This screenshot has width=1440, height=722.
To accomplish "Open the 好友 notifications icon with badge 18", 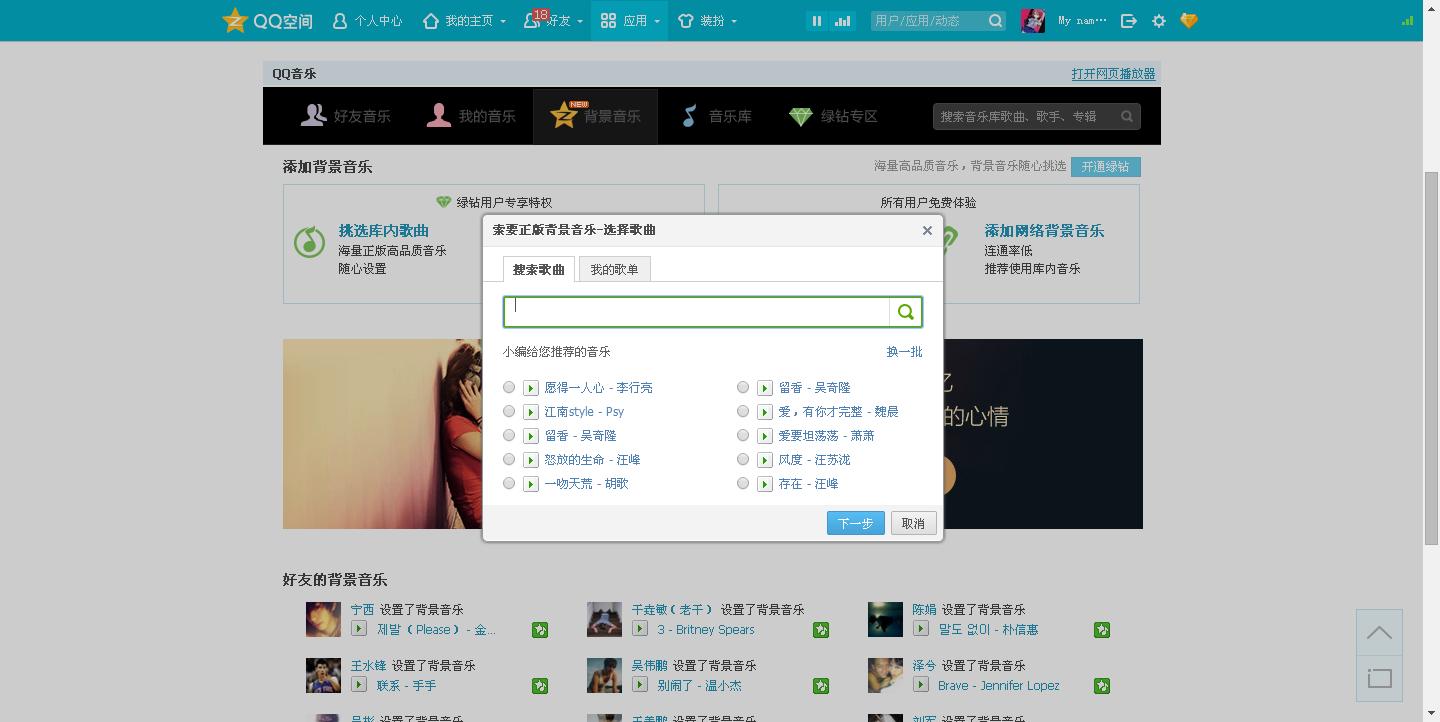I will coord(534,19).
